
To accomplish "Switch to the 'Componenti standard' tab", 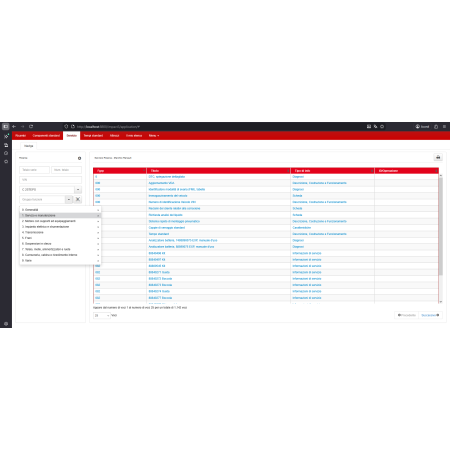I will [46, 136].
